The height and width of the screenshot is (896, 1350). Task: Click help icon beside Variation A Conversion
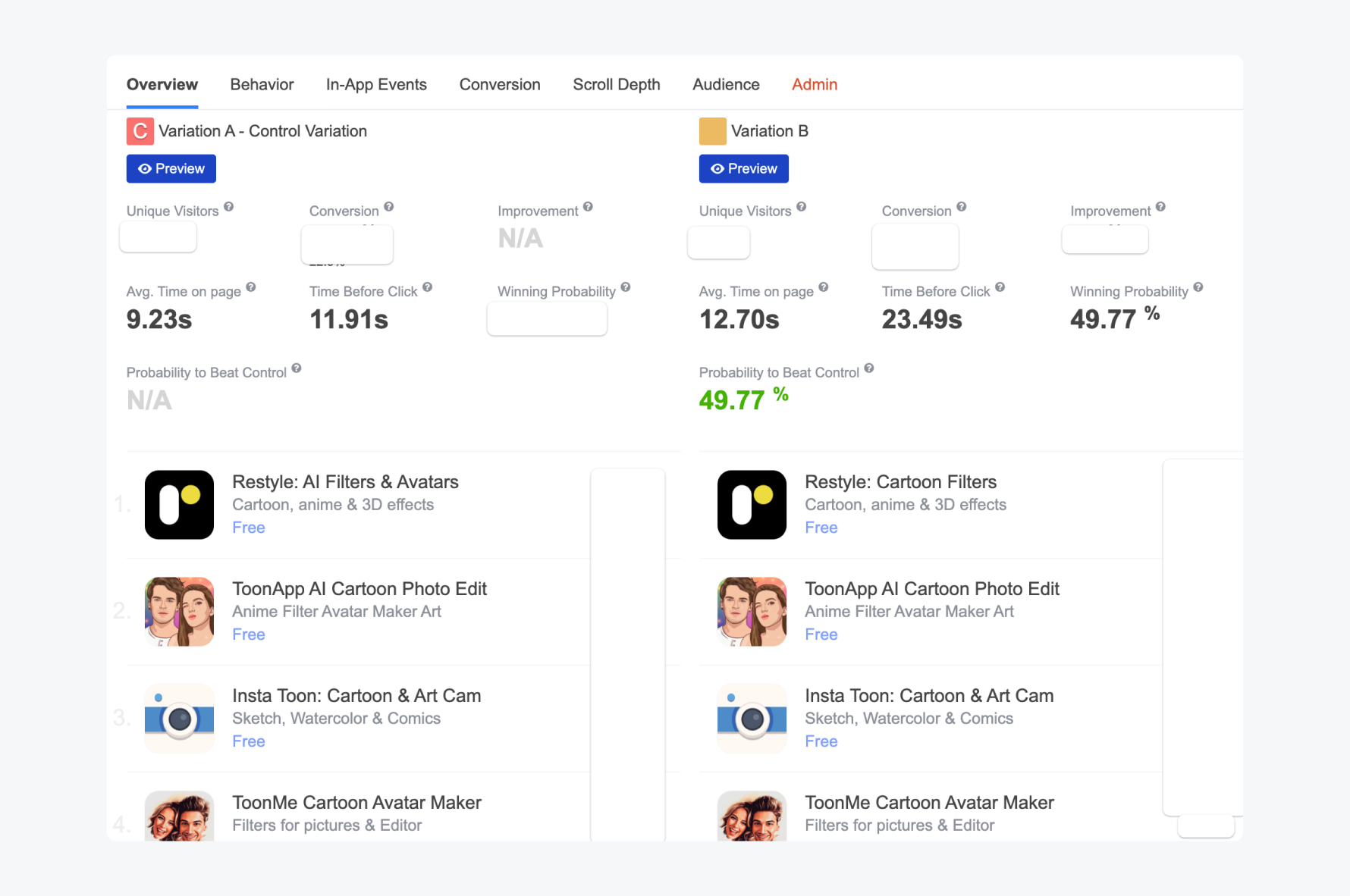(x=388, y=207)
